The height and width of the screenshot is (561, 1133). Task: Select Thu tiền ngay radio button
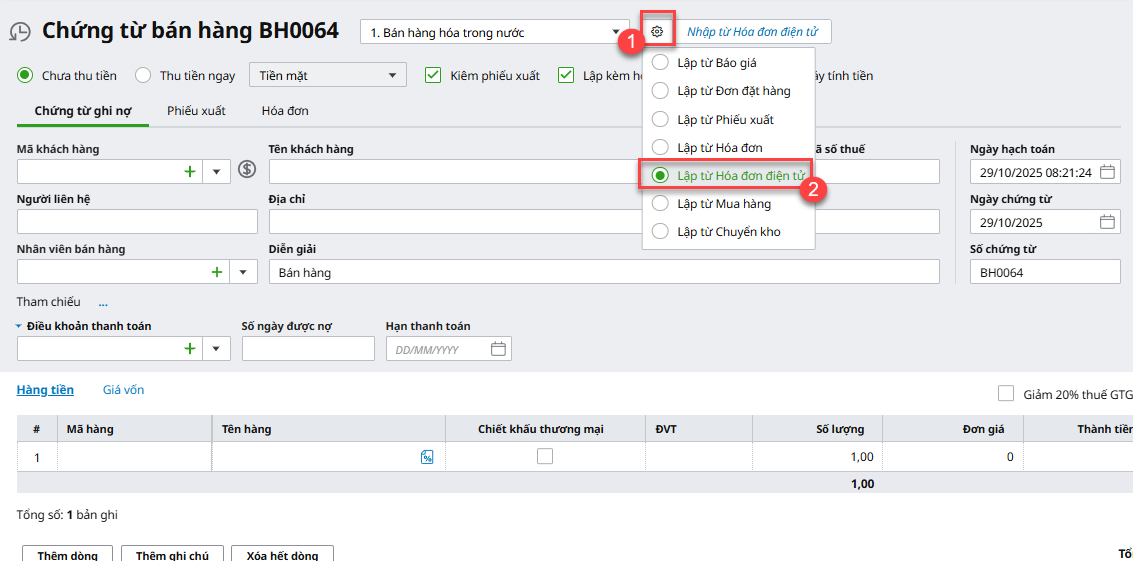[x=143, y=75]
